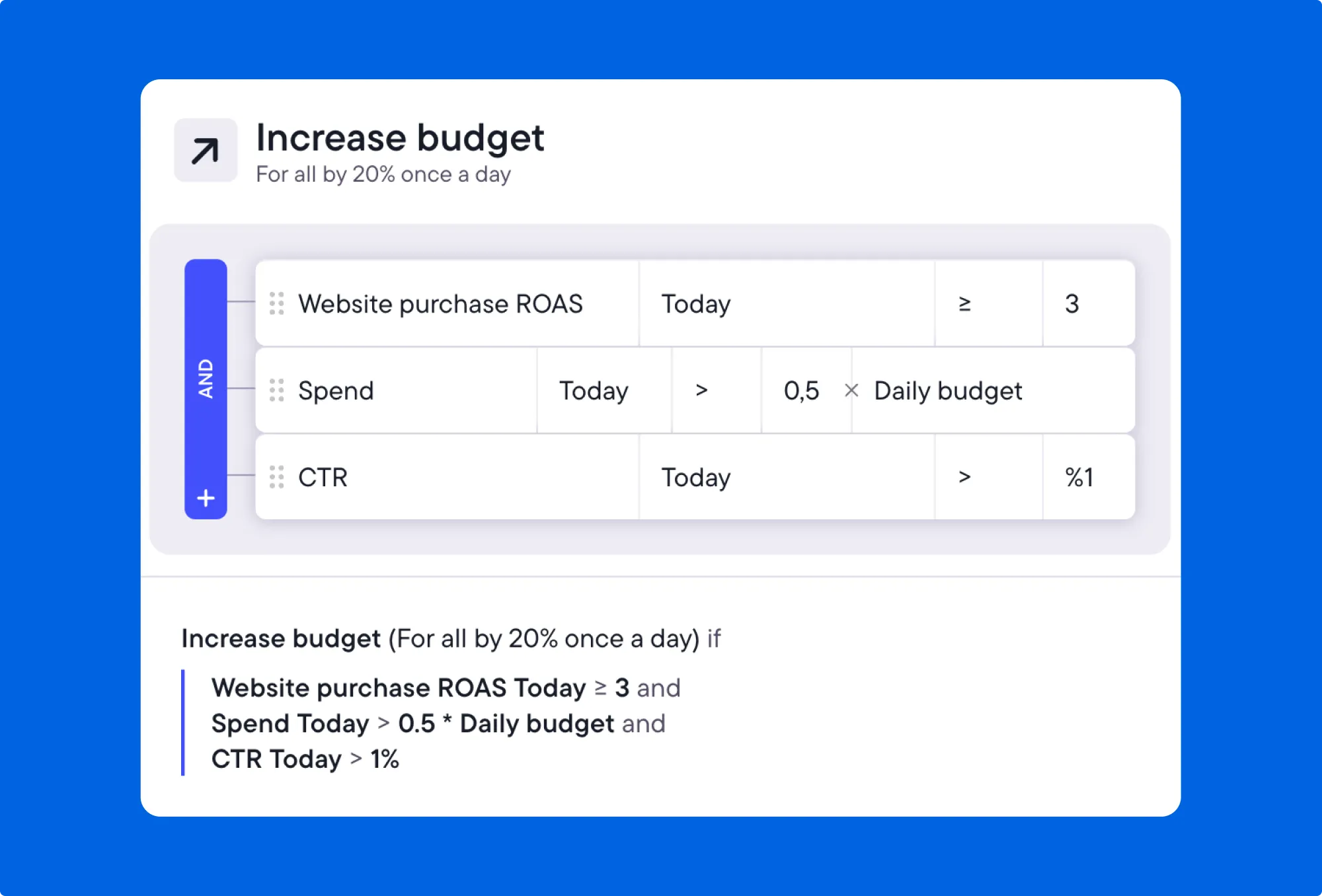Change the > operator in Spend row
Viewport: 1322px width, 896px height.
click(702, 391)
